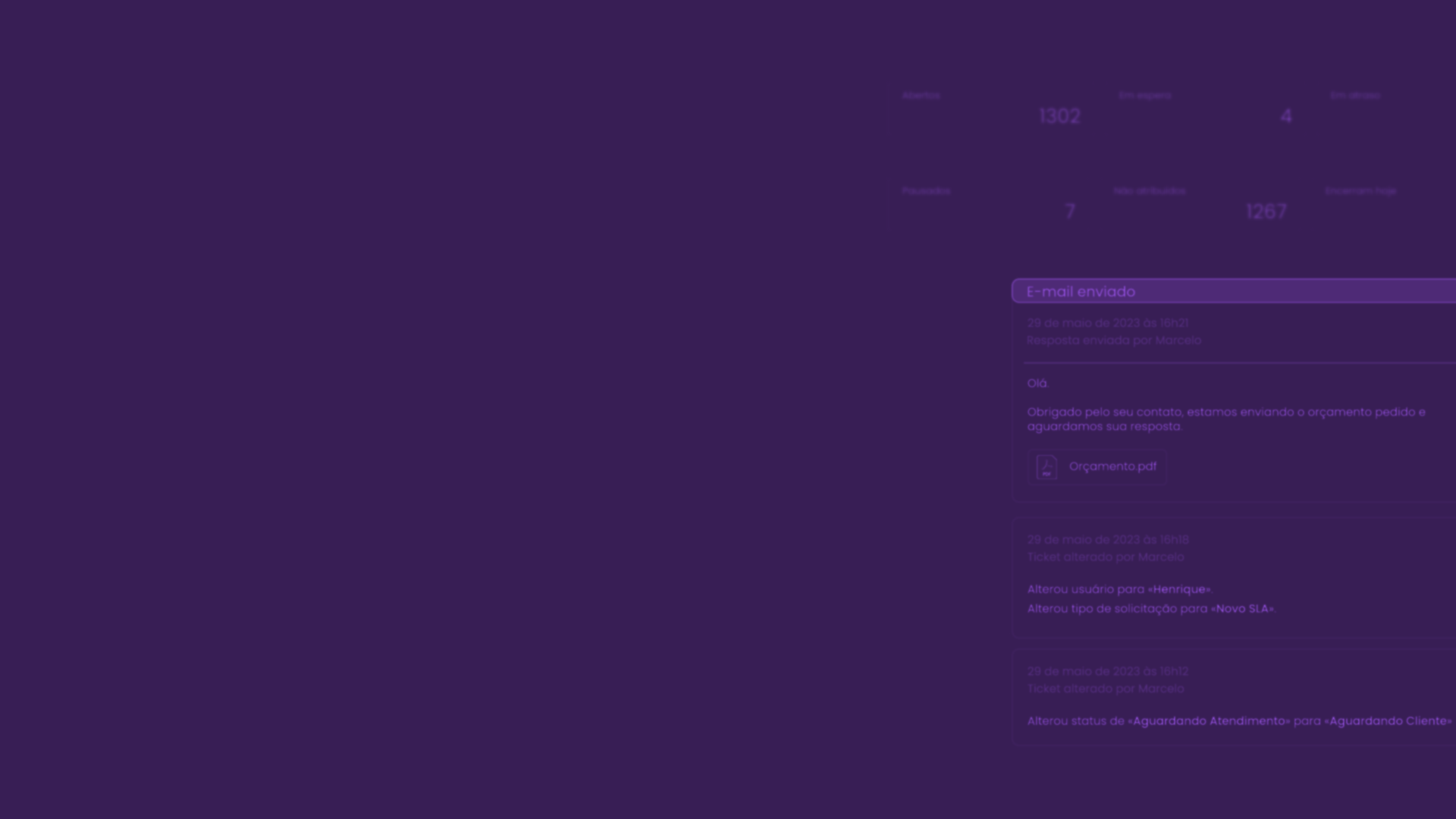The height and width of the screenshot is (819, 1456).
Task: Open the Encerram hoje filter
Action: (1360, 191)
